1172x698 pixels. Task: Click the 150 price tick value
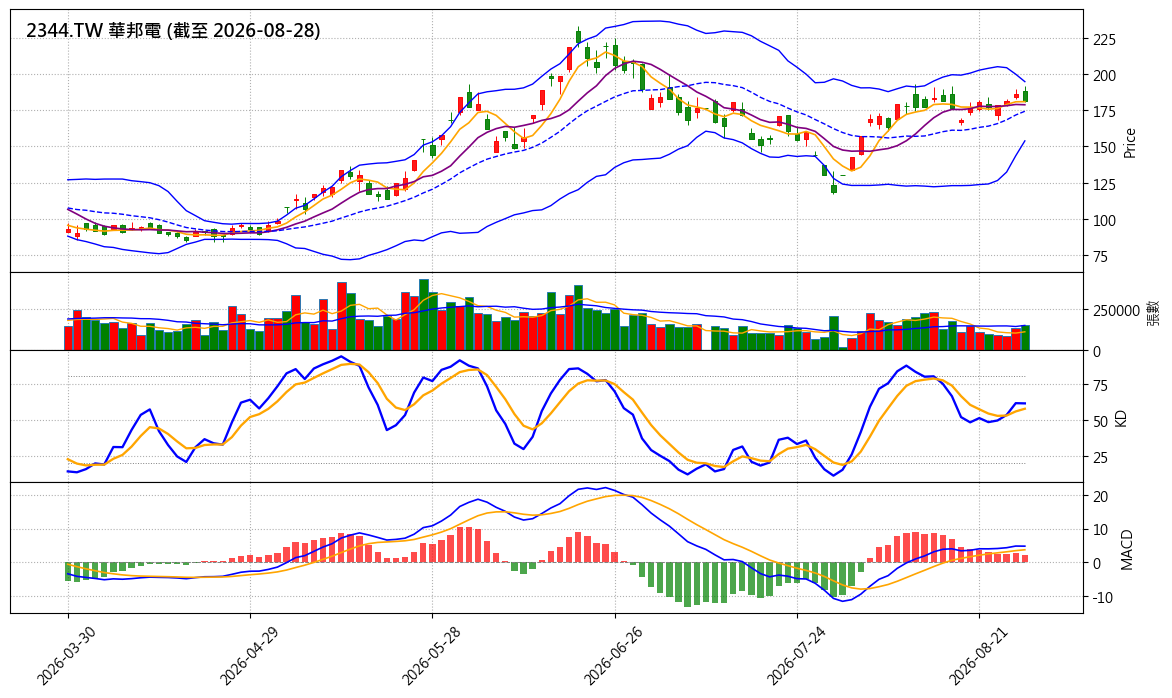point(1104,148)
